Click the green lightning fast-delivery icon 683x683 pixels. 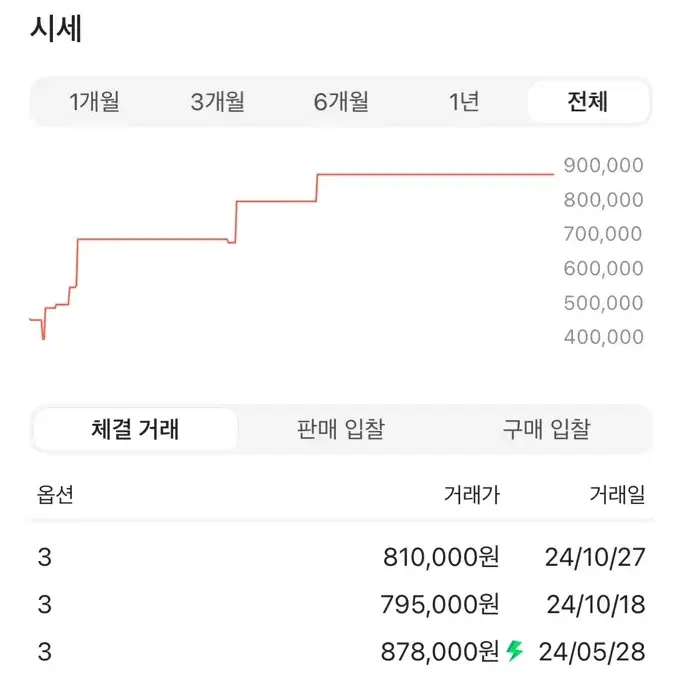pos(515,651)
